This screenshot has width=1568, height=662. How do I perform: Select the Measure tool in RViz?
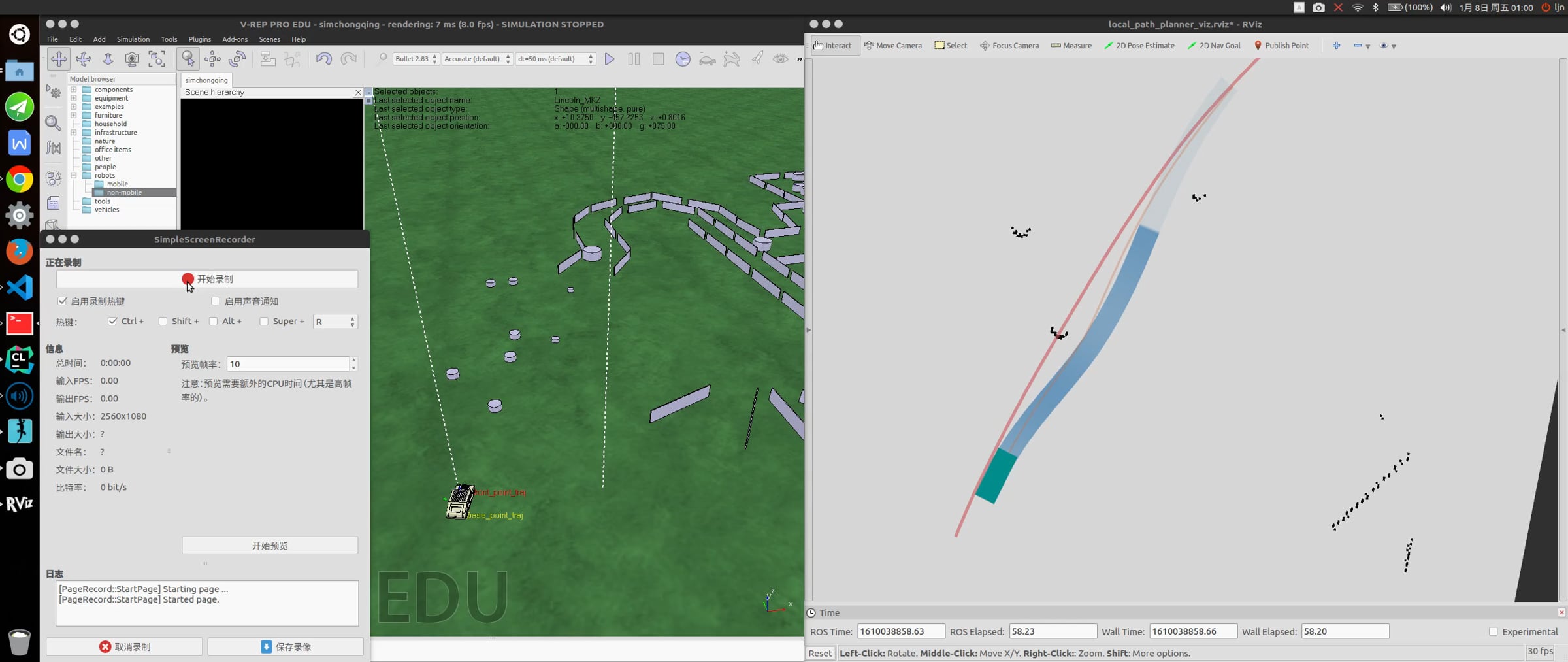click(x=1071, y=46)
